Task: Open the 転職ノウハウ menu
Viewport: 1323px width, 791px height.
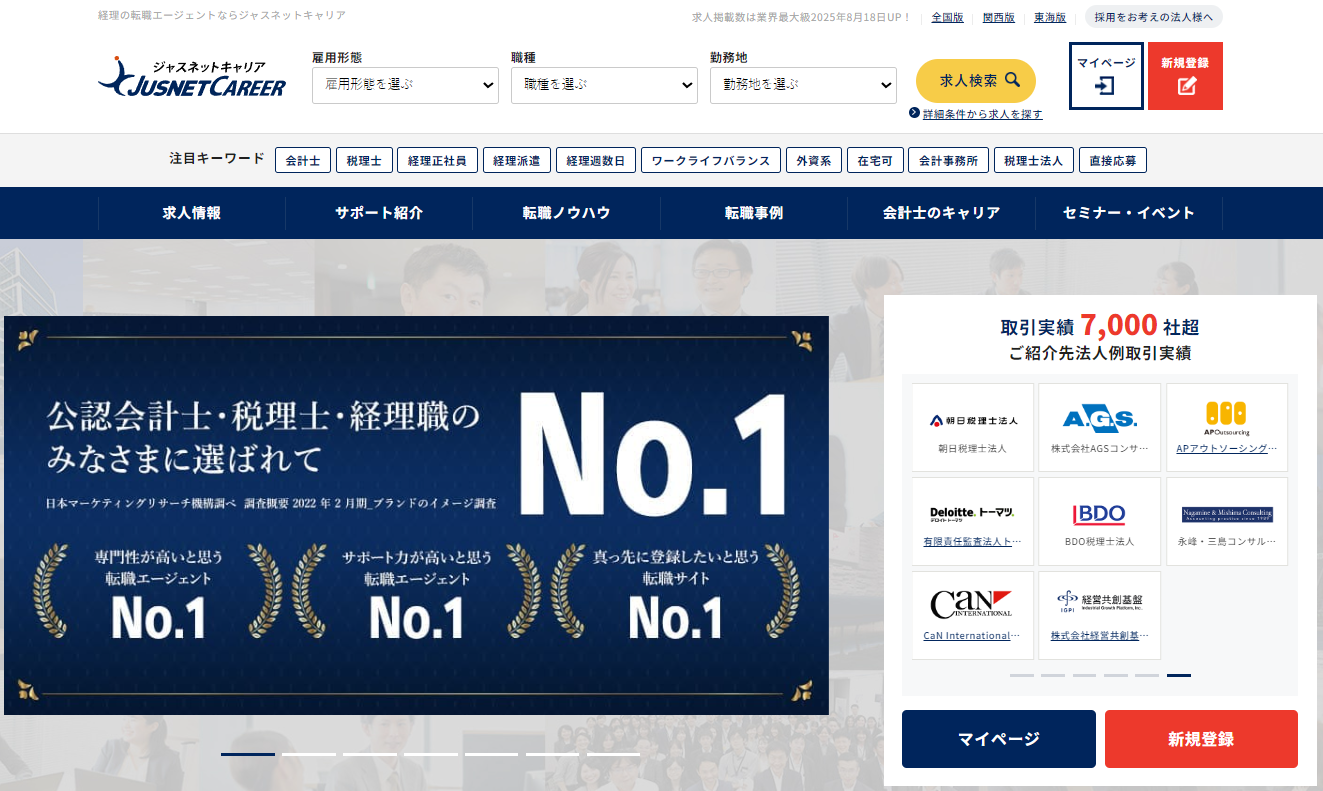Action: tap(566, 213)
